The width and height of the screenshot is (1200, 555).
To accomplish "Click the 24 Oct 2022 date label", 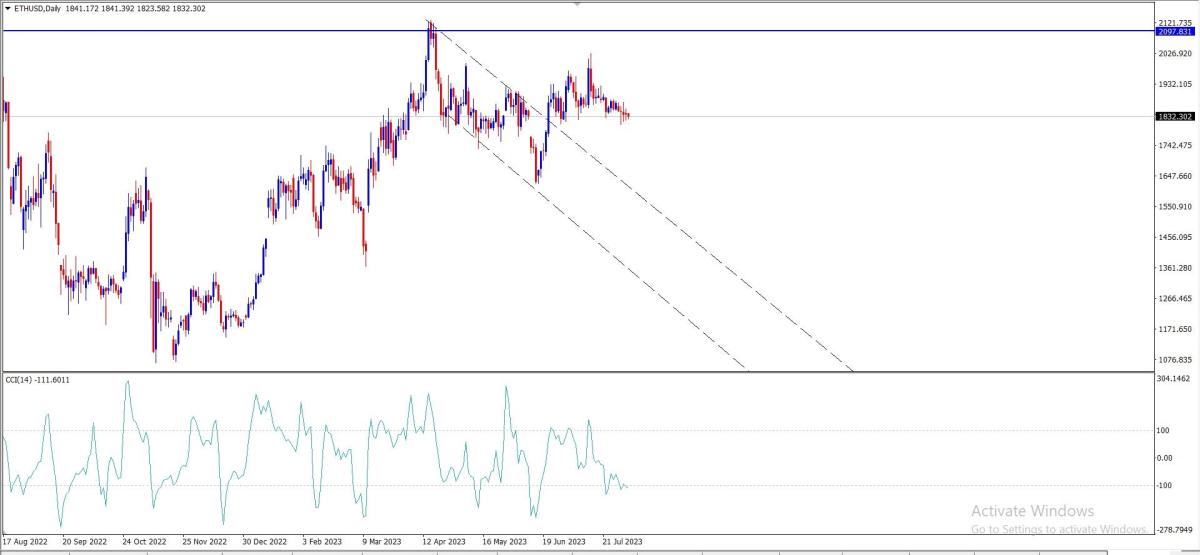I will tap(143, 541).
